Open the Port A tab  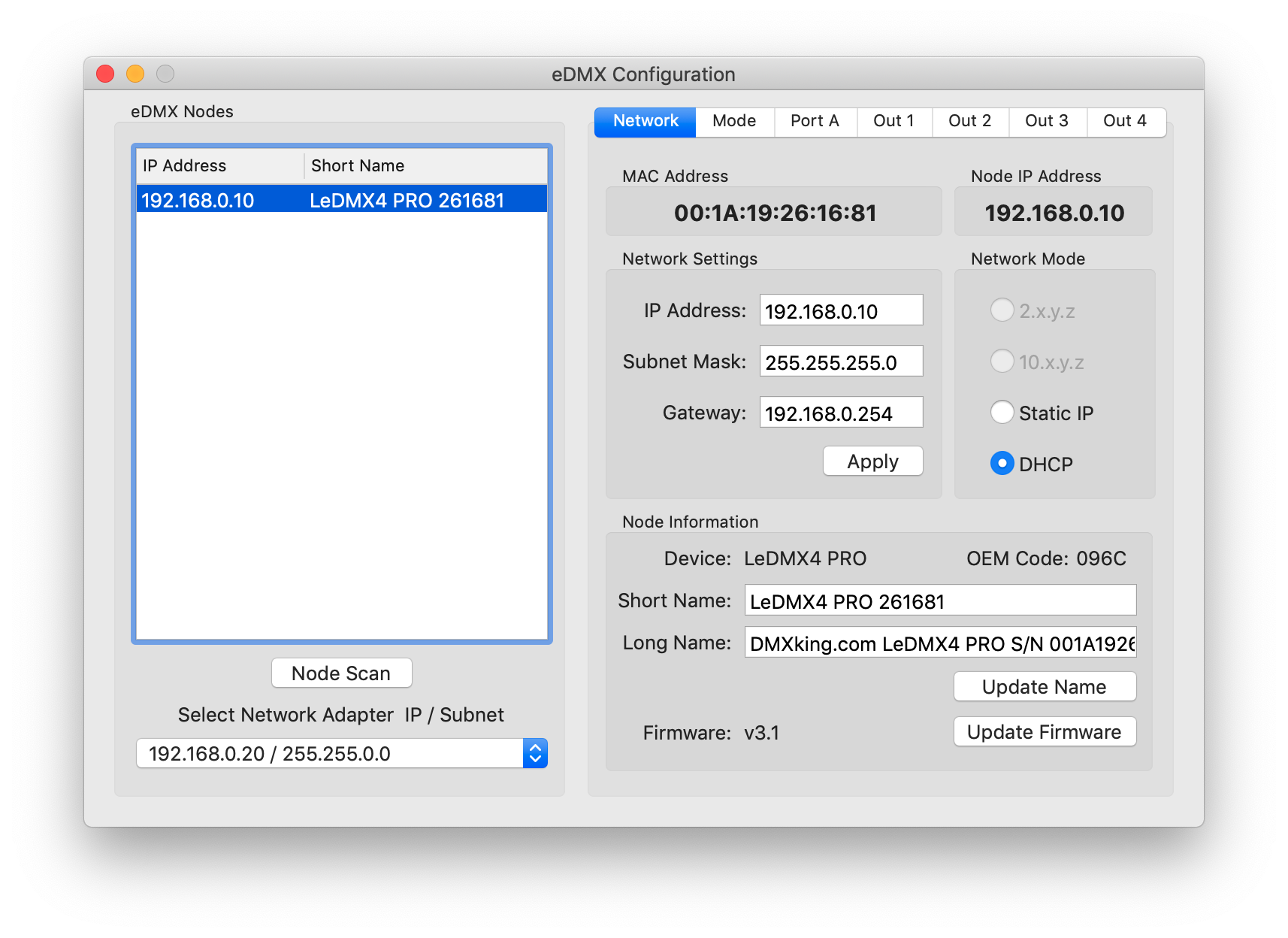point(815,122)
